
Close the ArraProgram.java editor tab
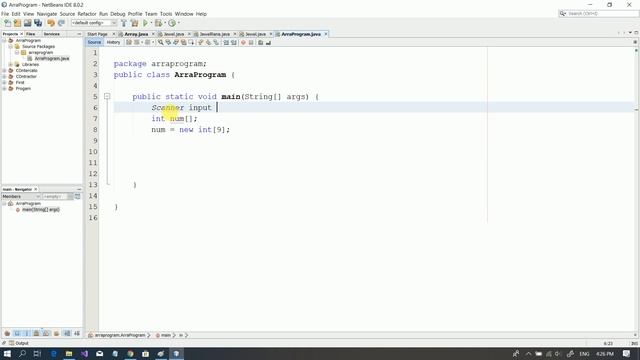326,34
